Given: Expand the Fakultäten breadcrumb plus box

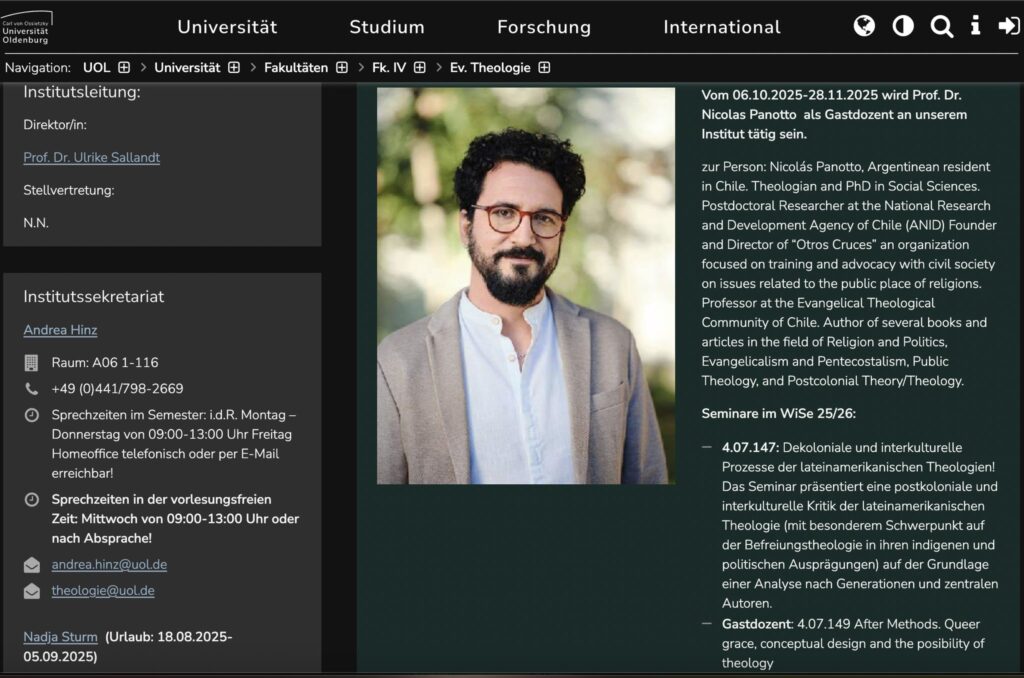Looking at the screenshot, I should coord(342,68).
